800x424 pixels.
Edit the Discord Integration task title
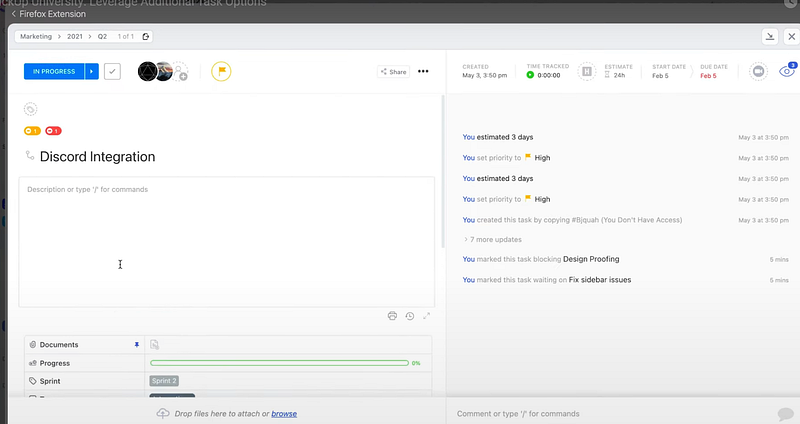pos(97,157)
